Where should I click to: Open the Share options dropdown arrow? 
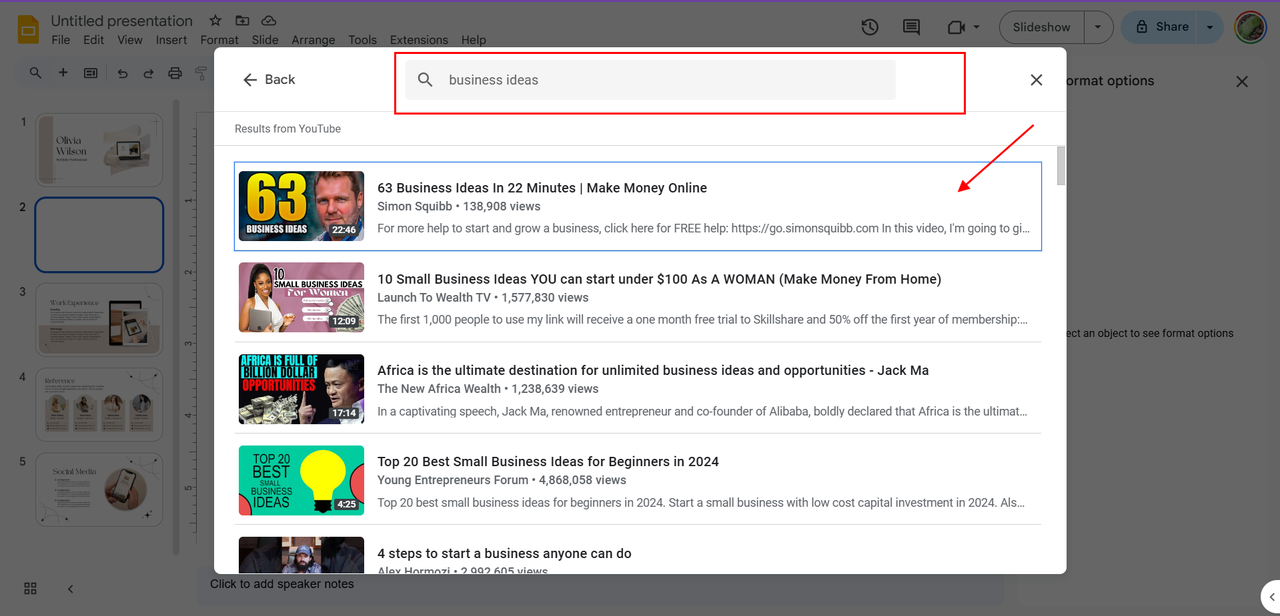pos(1210,27)
